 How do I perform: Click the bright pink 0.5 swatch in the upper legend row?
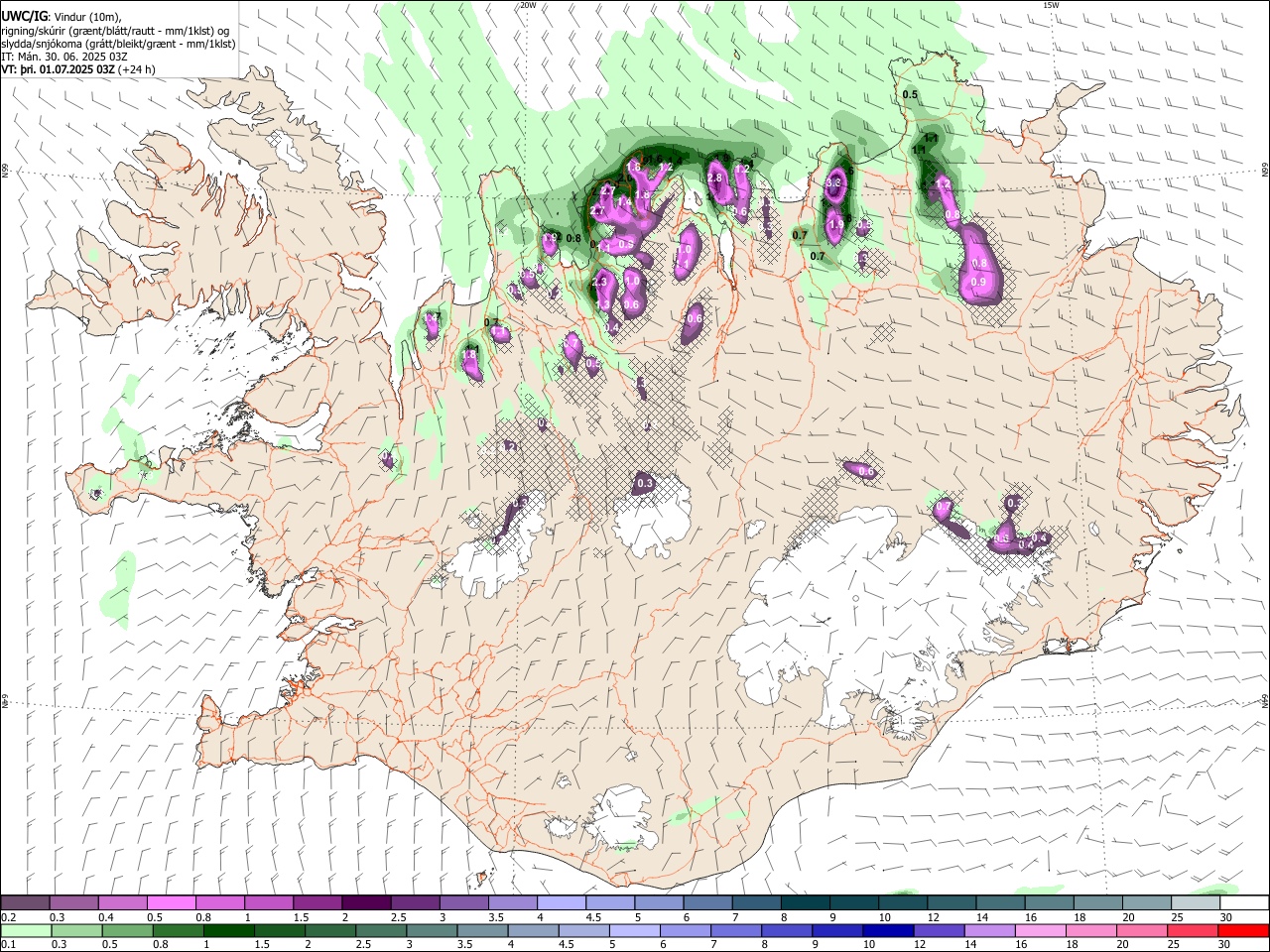[172, 903]
